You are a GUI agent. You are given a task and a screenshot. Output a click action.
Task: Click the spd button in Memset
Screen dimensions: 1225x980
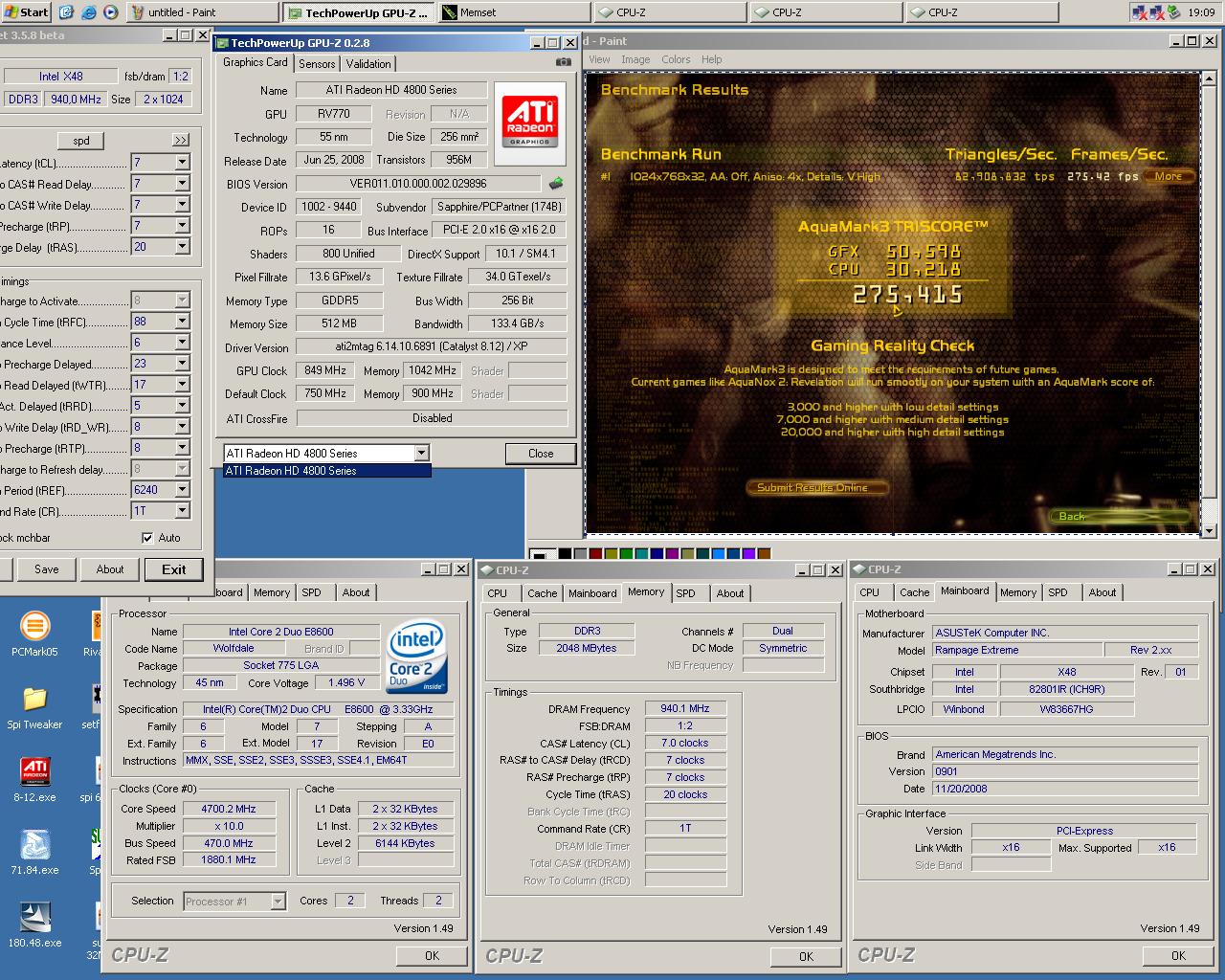[81, 140]
